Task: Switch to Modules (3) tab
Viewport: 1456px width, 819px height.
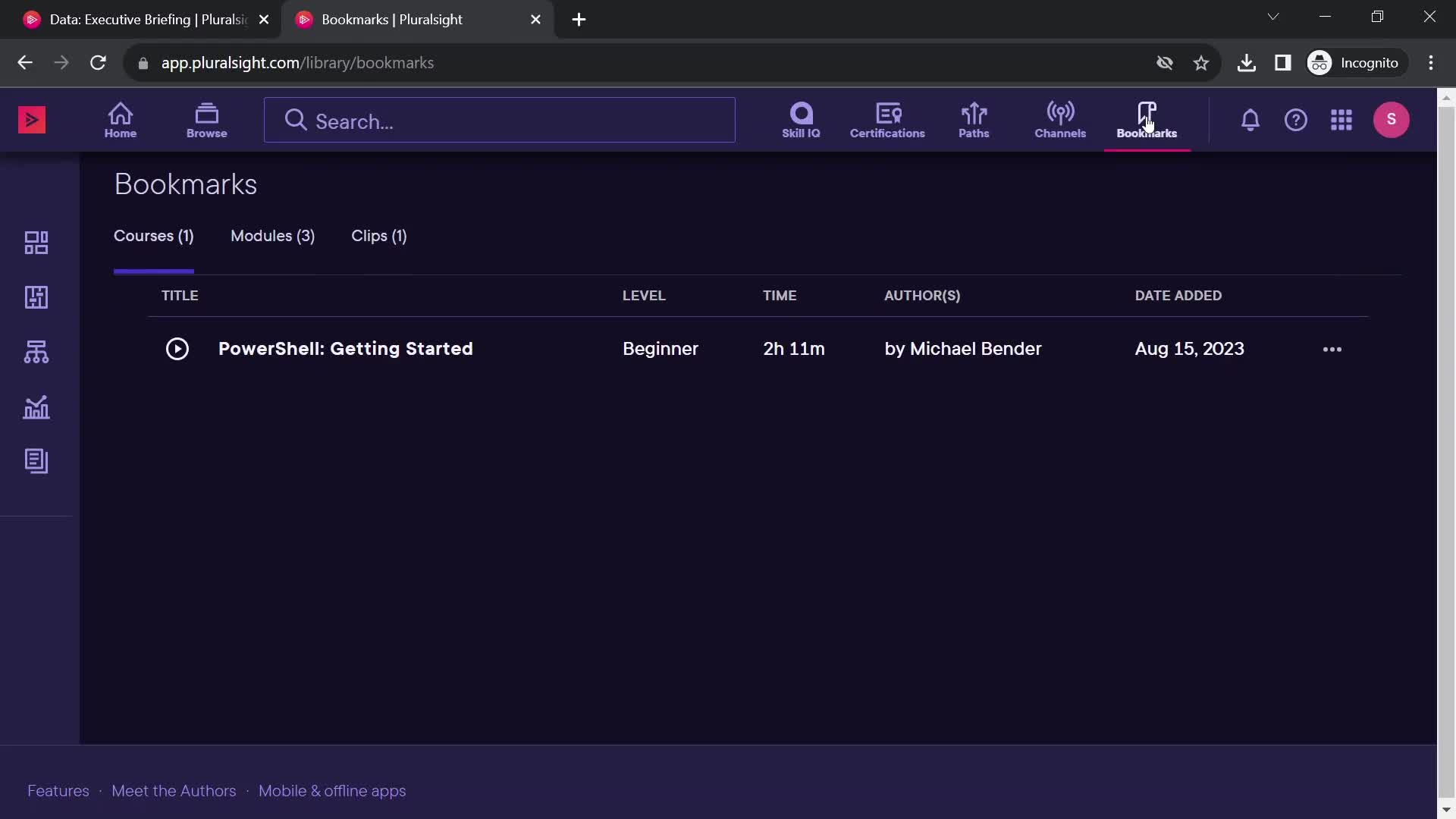Action: point(273,235)
